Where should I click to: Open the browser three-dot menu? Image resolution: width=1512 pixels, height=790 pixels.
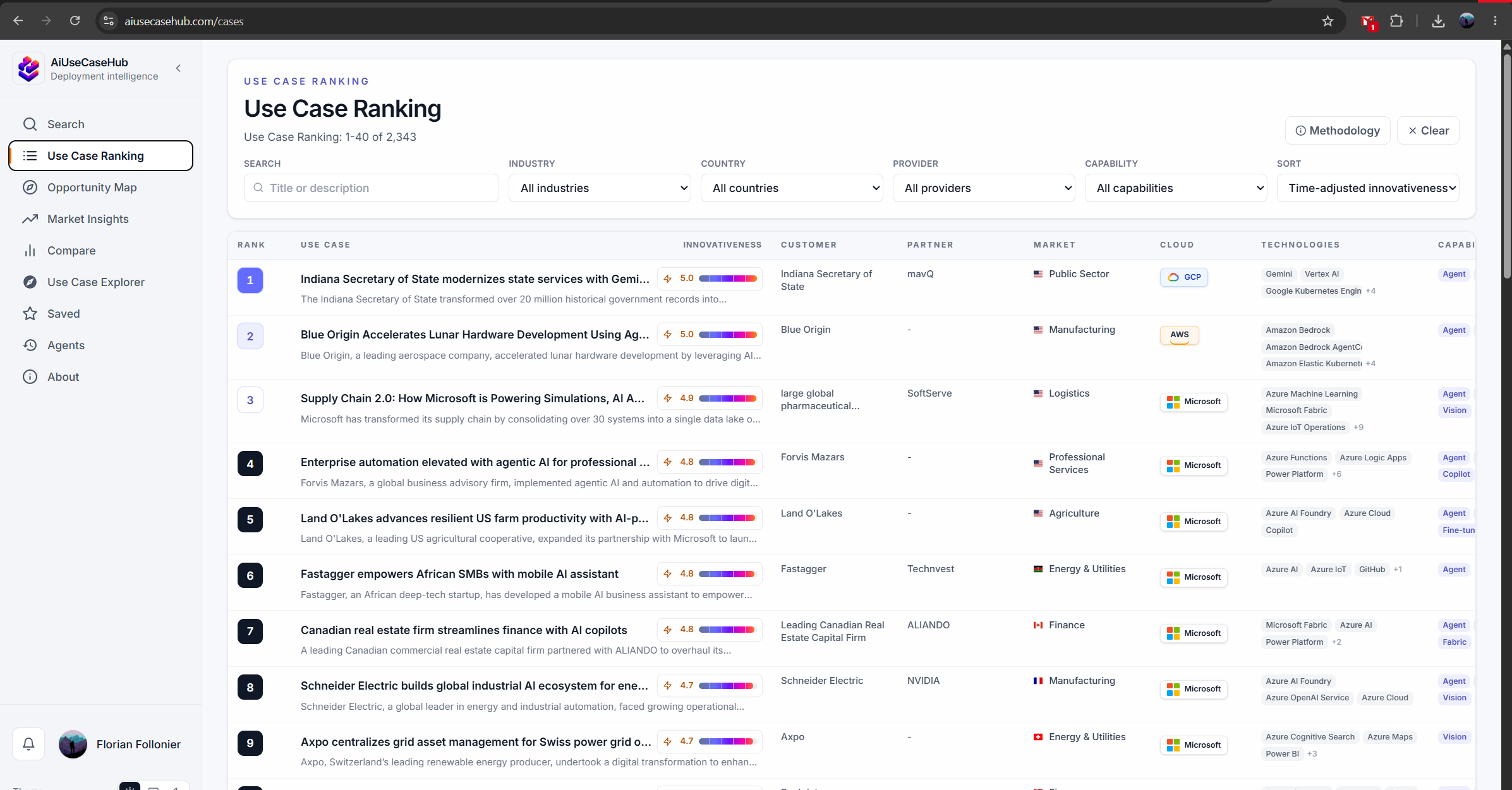click(1495, 21)
